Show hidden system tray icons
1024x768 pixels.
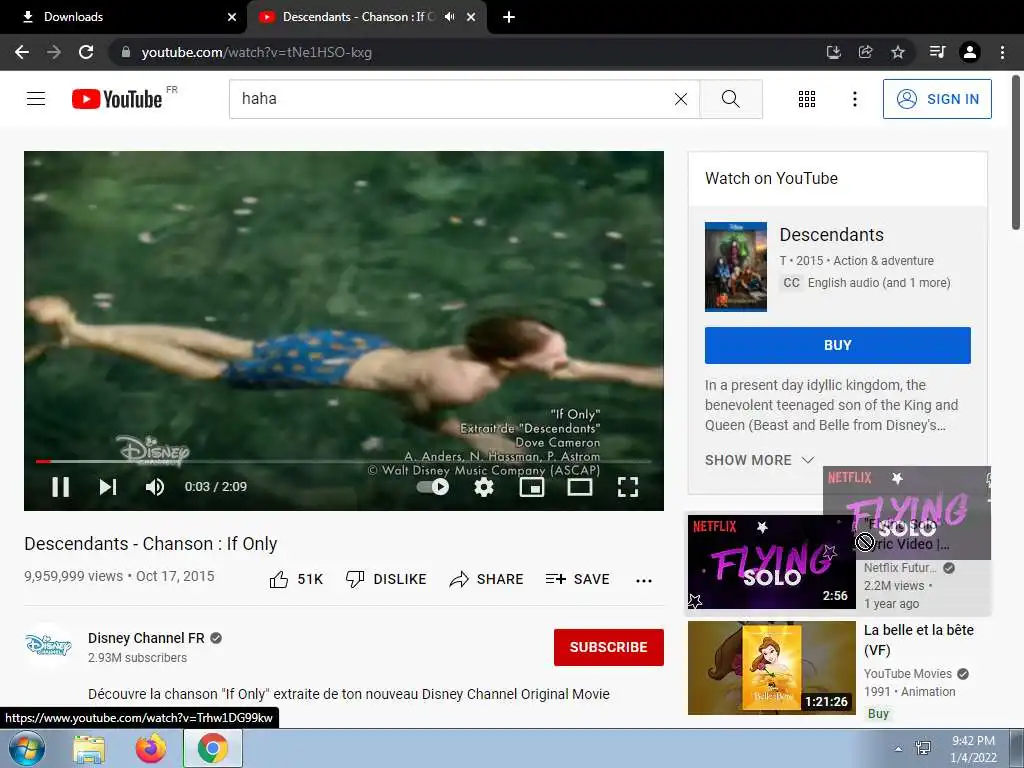tap(899, 749)
